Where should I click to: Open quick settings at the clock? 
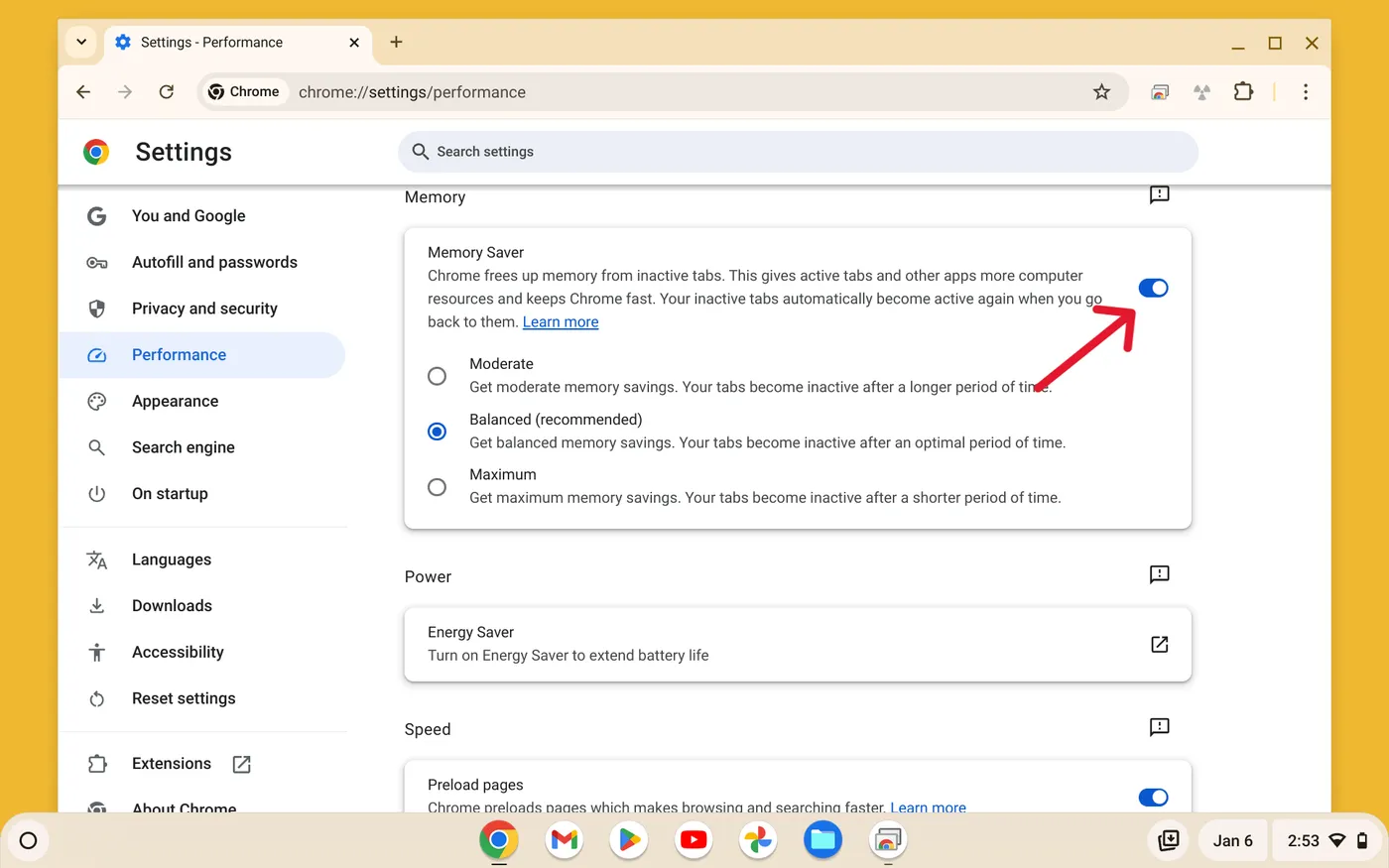1328,841
